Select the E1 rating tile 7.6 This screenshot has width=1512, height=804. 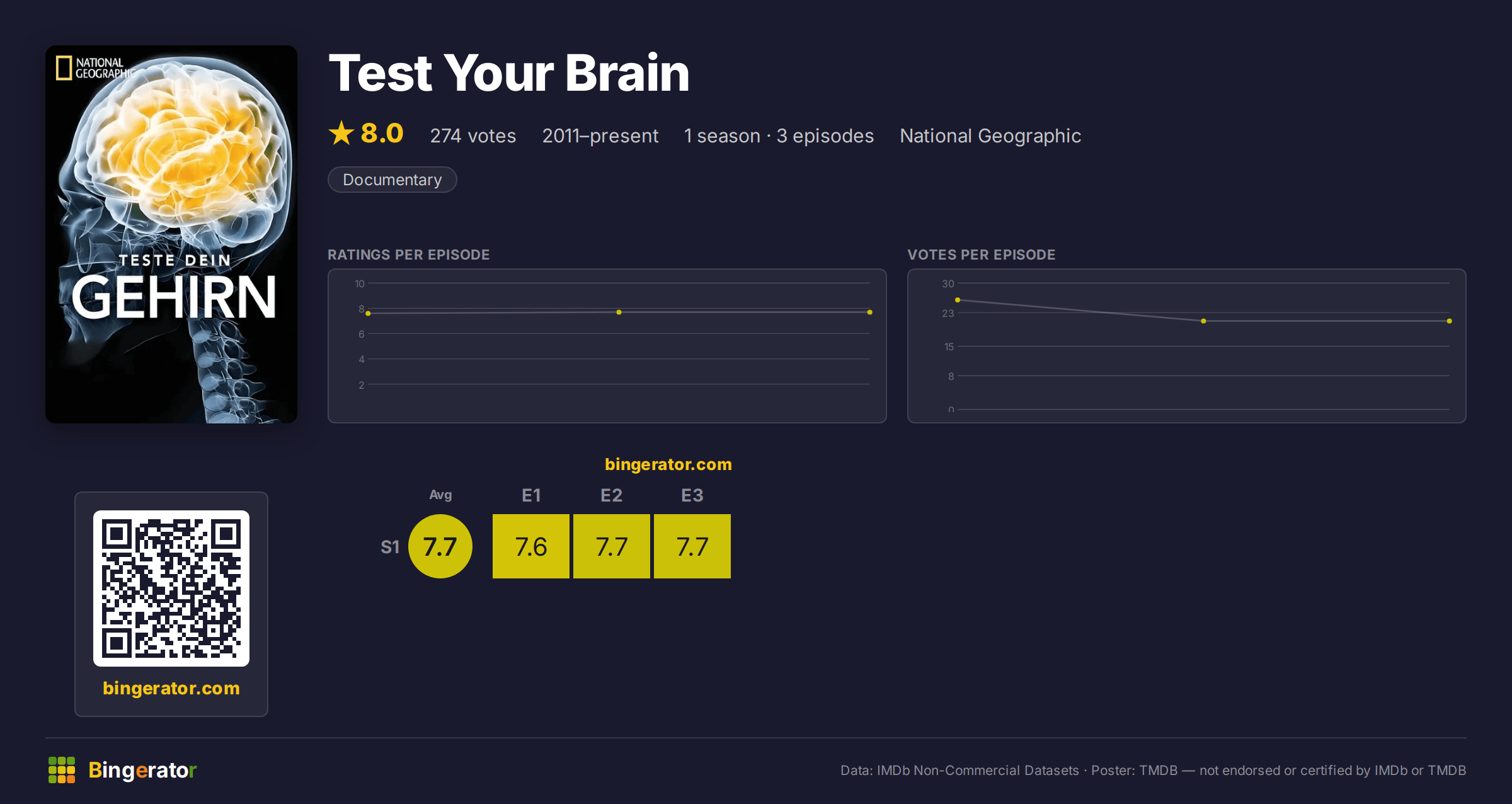tap(531, 546)
